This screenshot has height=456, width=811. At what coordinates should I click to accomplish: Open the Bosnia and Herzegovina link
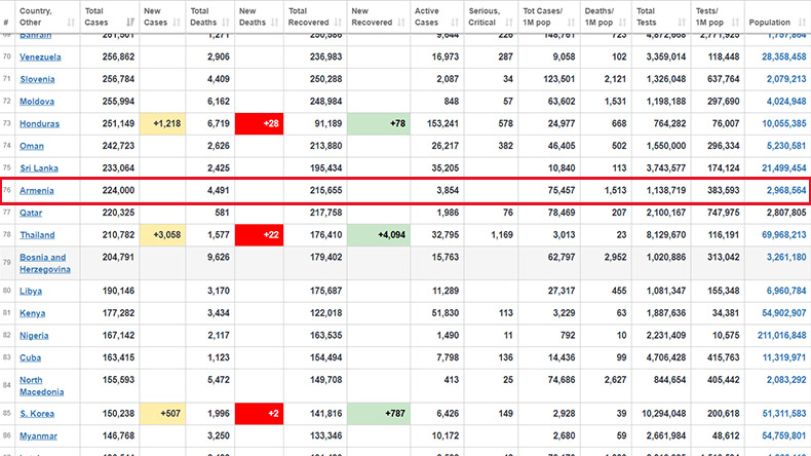coord(45,263)
